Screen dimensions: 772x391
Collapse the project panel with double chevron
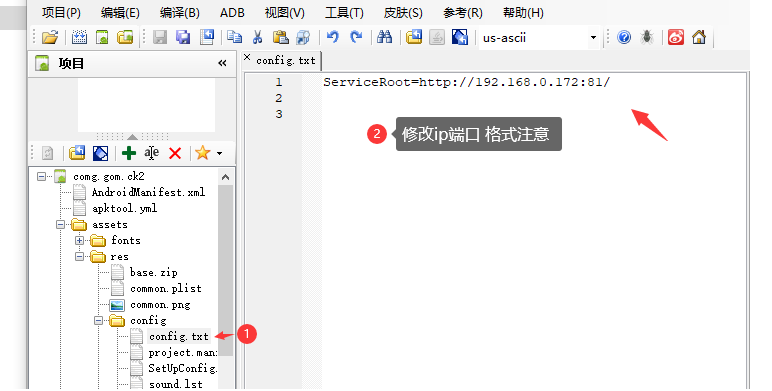[222, 63]
